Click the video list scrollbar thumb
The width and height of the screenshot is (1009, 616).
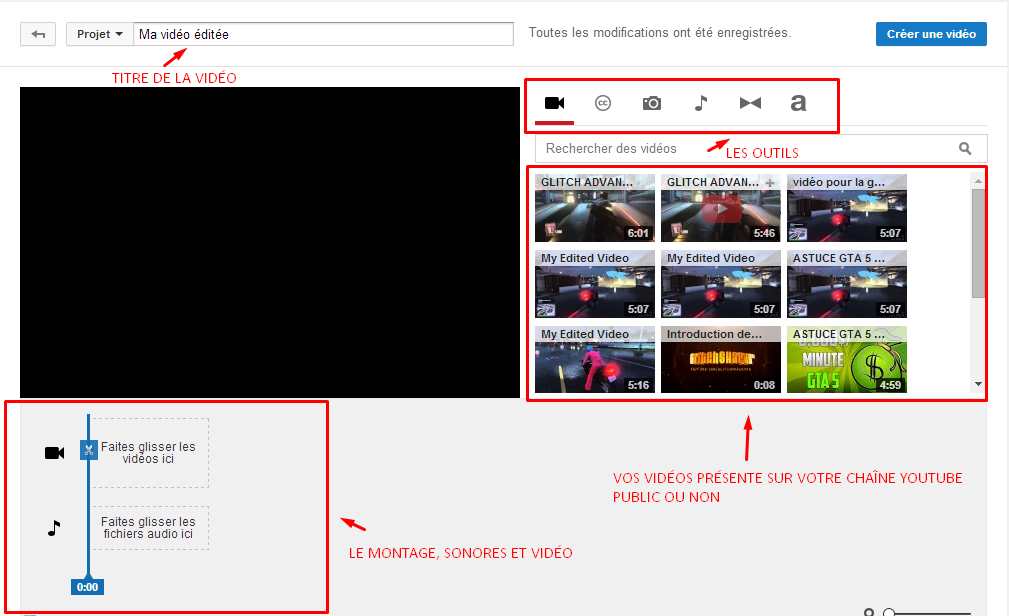pyautogui.click(x=978, y=243)
